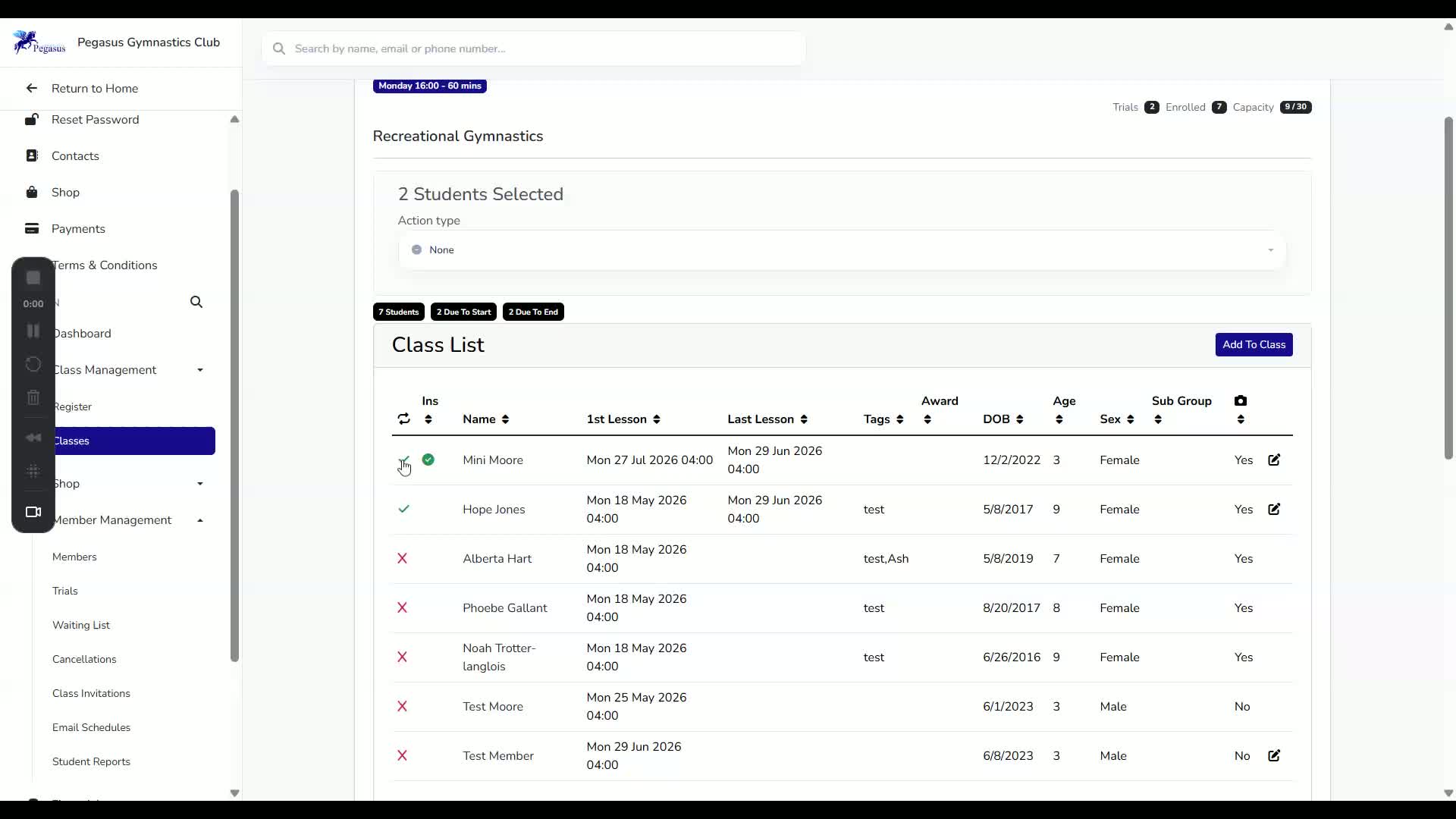Open edit icon on Test Member row

point(1274,755)
